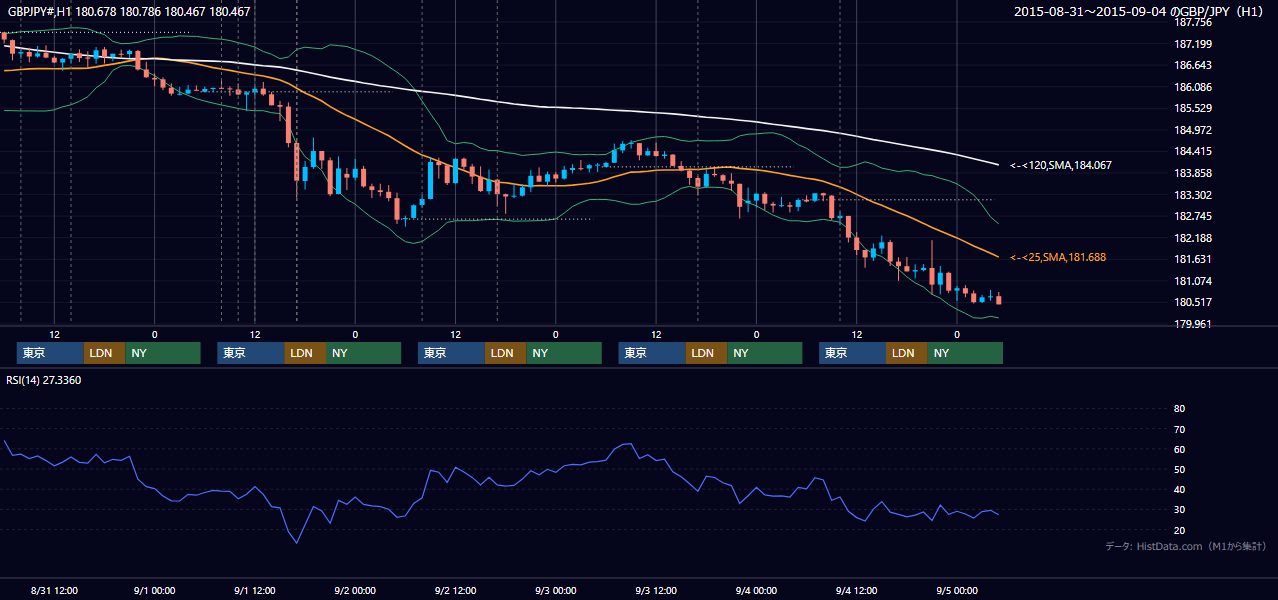The width and height of the screenshot is (1278, 600).
Task: Click price axis value 181.631
Action: [1194, 260]
